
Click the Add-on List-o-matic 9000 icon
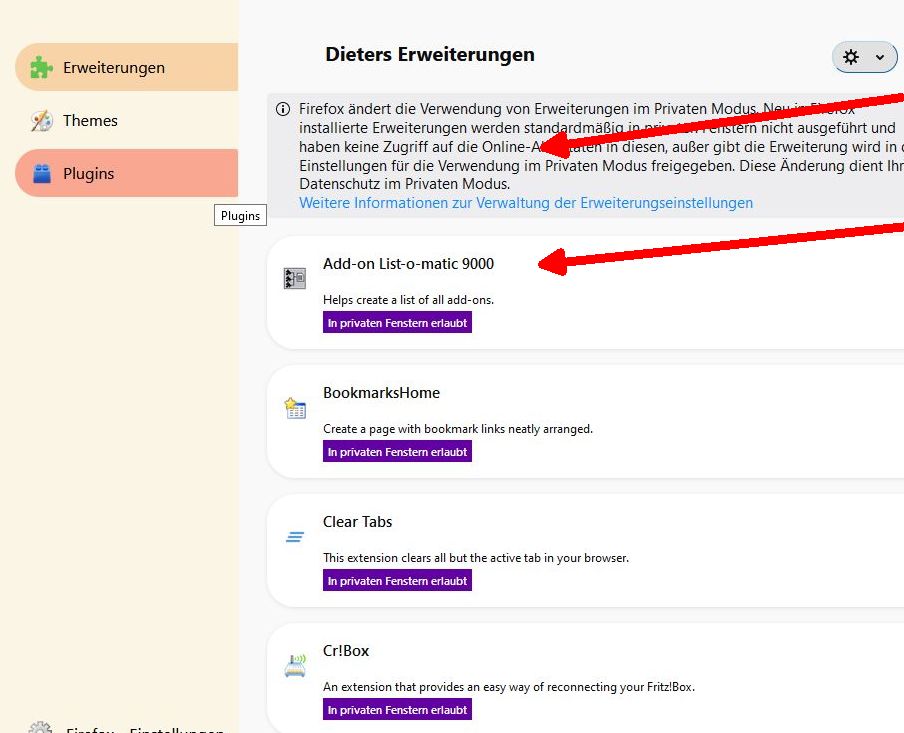coord(295,278)
